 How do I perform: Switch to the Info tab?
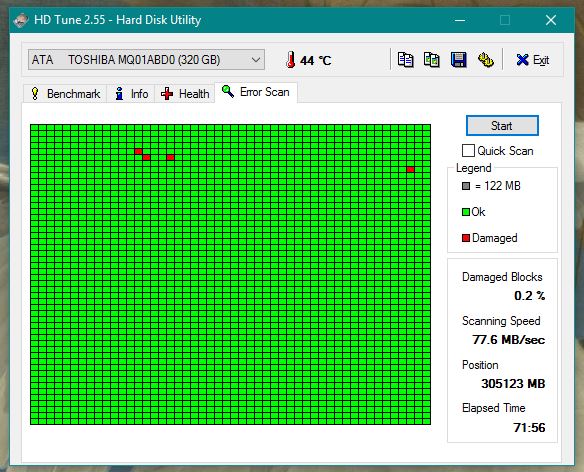click(131, 94)
